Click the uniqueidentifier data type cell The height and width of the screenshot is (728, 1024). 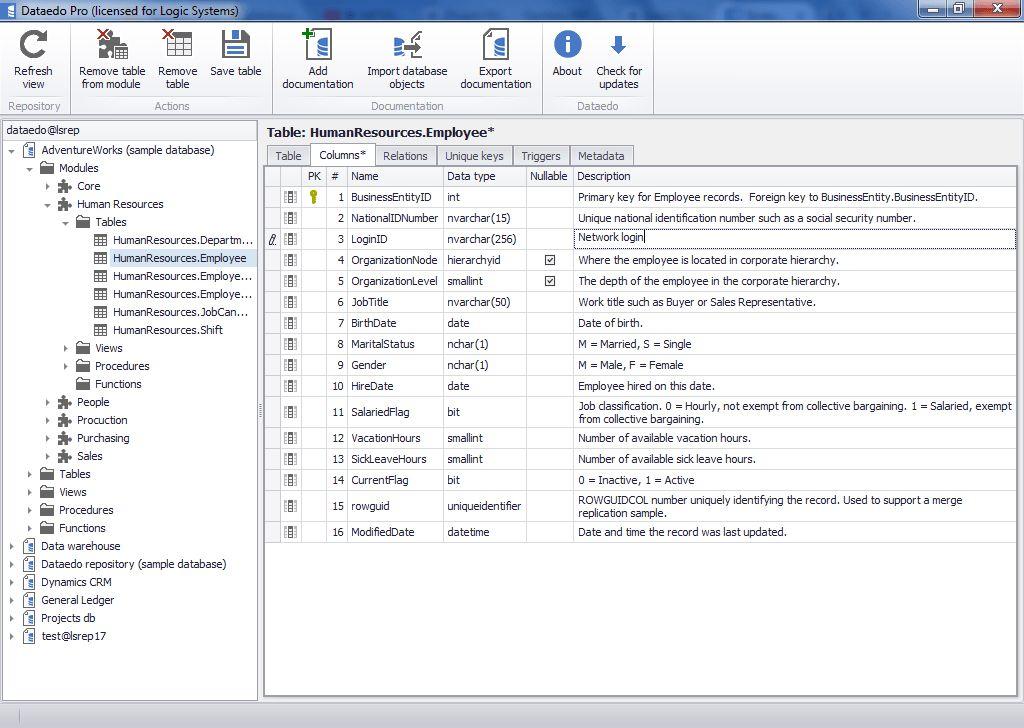tap(485, 506)
